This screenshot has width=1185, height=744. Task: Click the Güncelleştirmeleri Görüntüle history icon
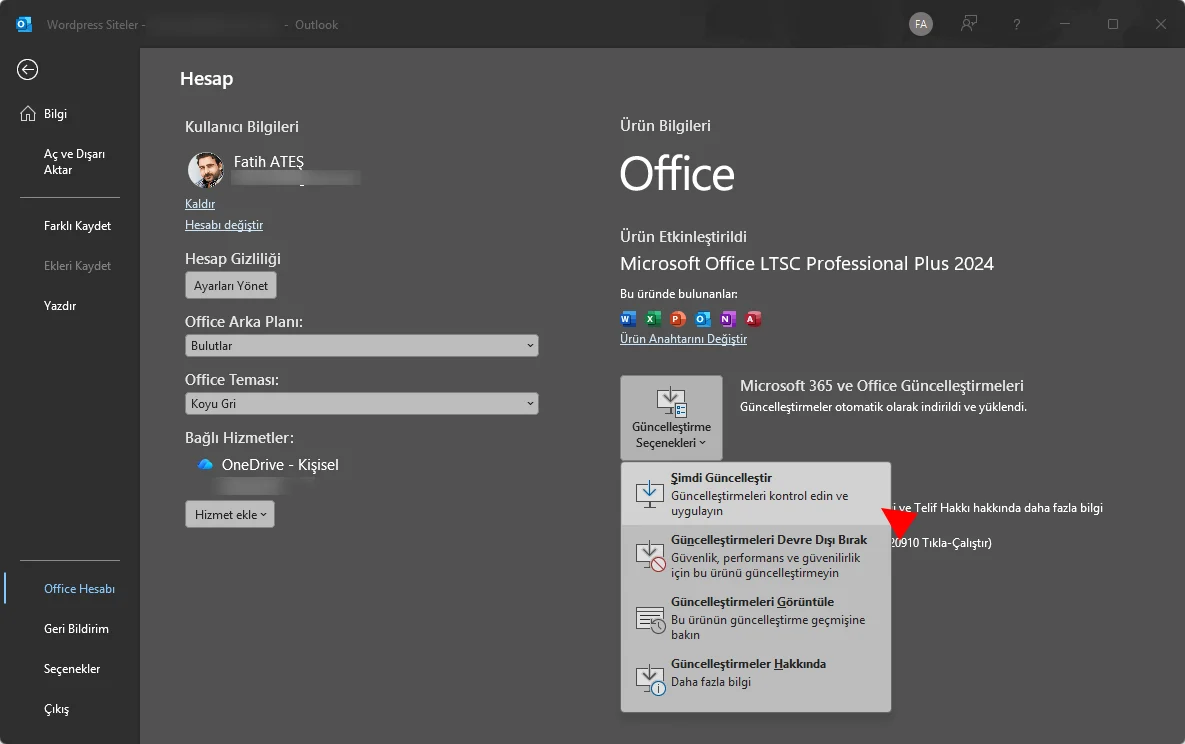tap(650, 619)
